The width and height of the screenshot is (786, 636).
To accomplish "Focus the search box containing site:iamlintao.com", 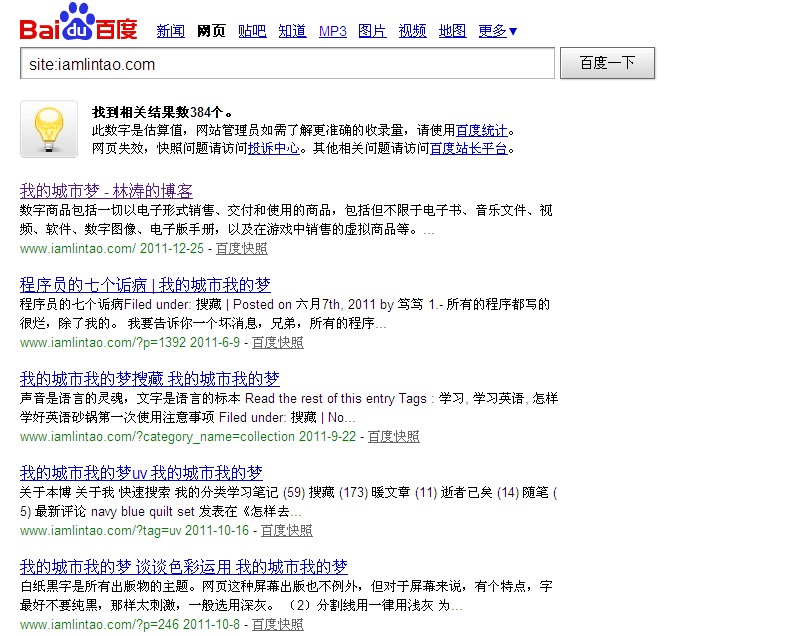I will click(x=287, y=63).
